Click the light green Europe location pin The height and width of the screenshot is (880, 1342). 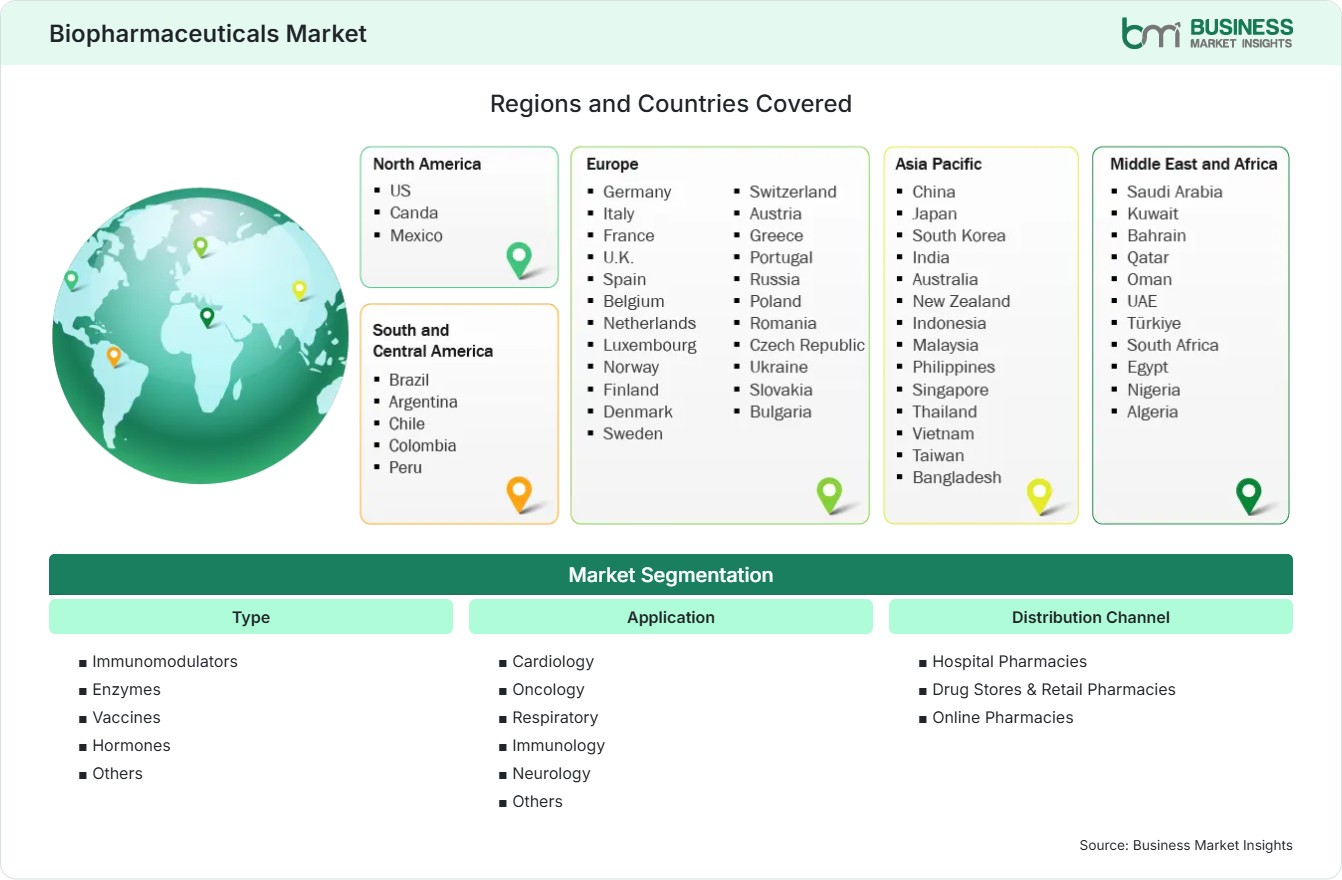point(829,494)
